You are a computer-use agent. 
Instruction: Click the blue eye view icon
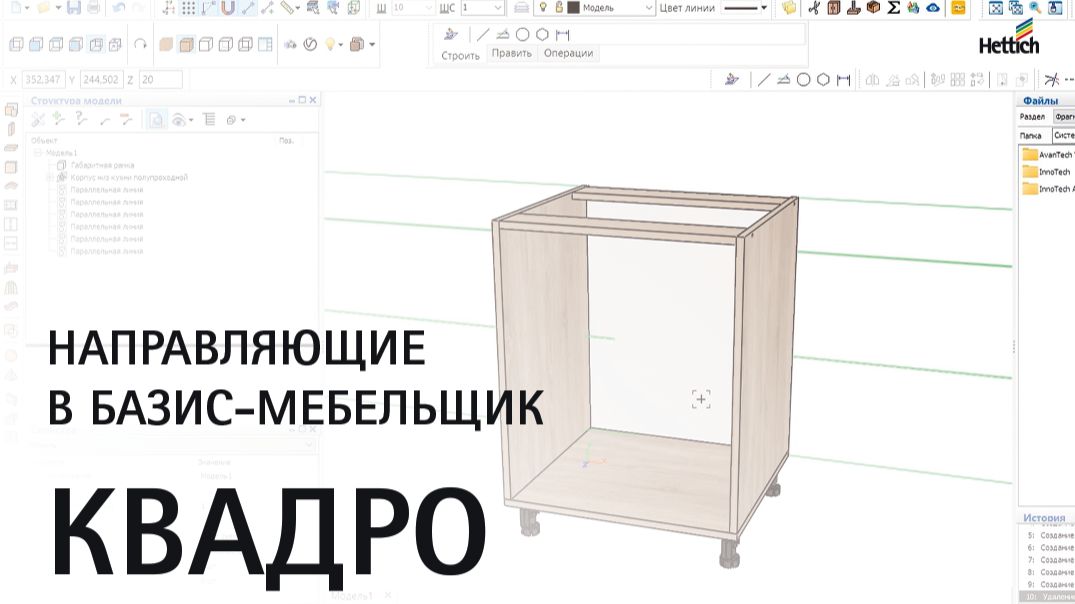pos(933,8)
